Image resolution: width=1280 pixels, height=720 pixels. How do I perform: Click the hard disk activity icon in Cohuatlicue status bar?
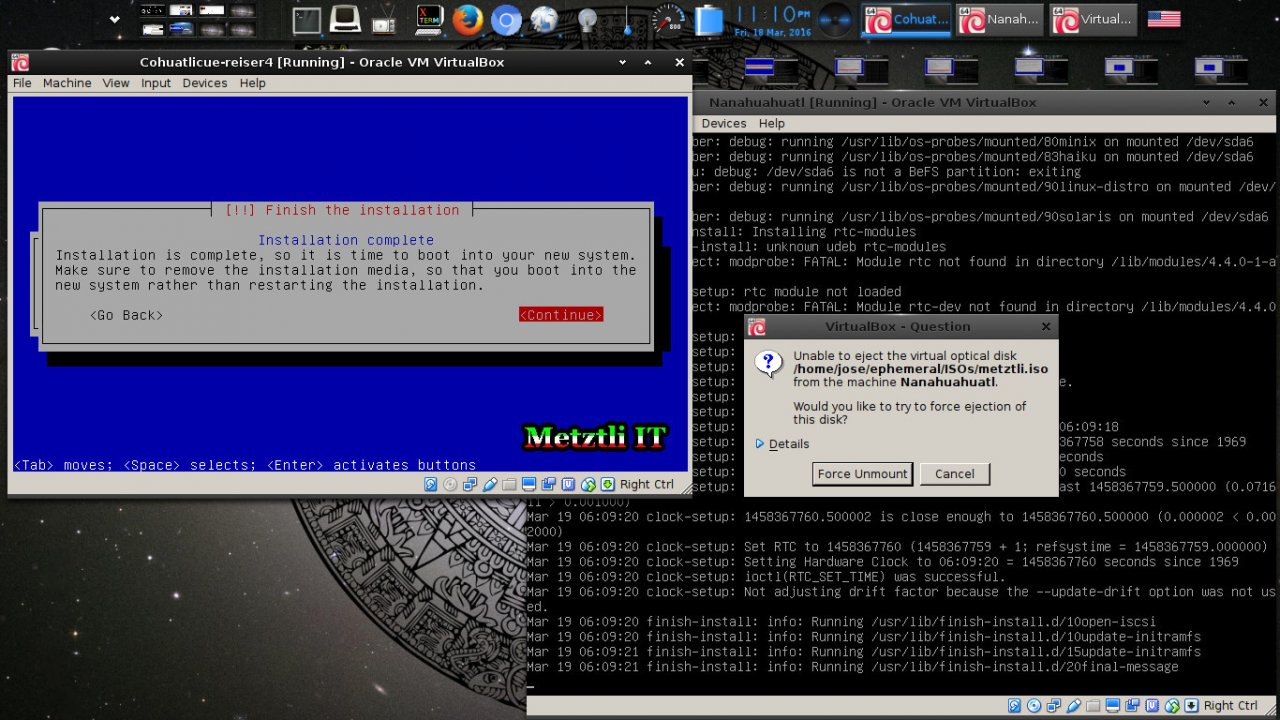[431, 484]
